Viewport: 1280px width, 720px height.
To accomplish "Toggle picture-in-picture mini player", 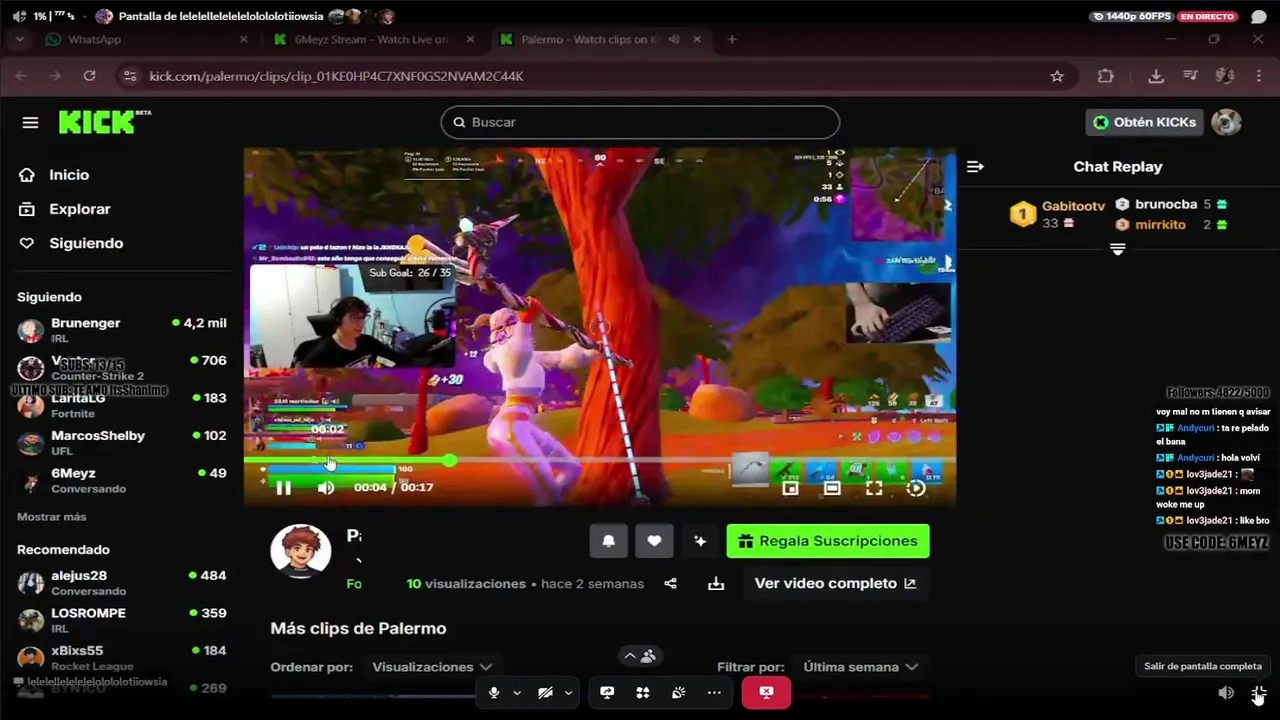I will tap(790, 487).
